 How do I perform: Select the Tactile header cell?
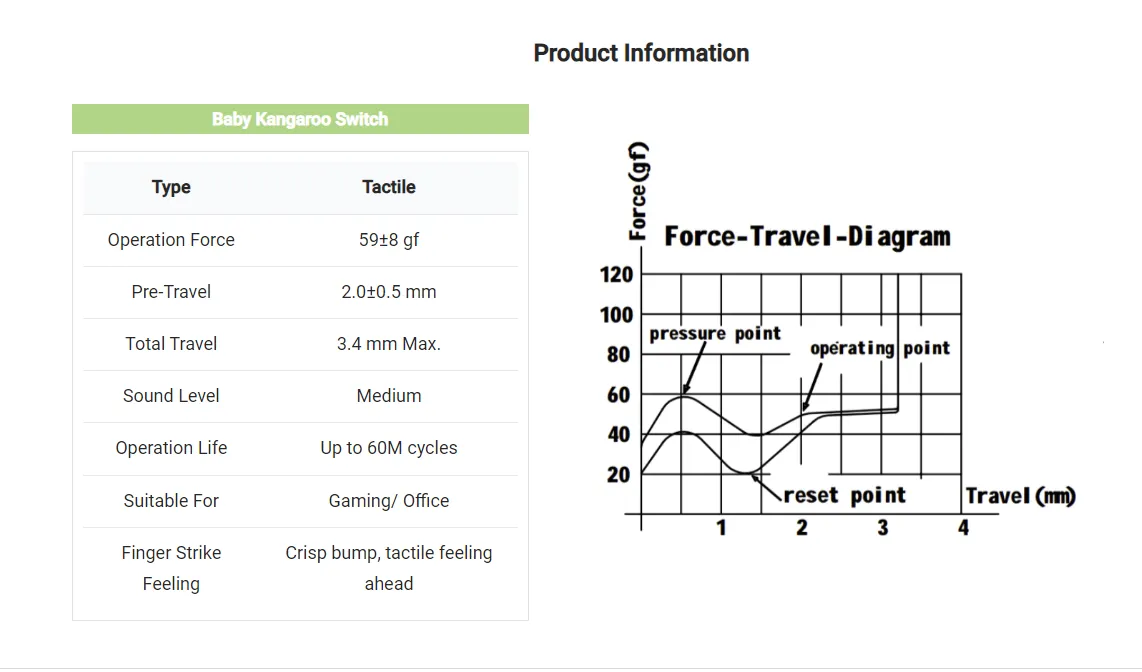pyautogui.click(x=388, y=187)
